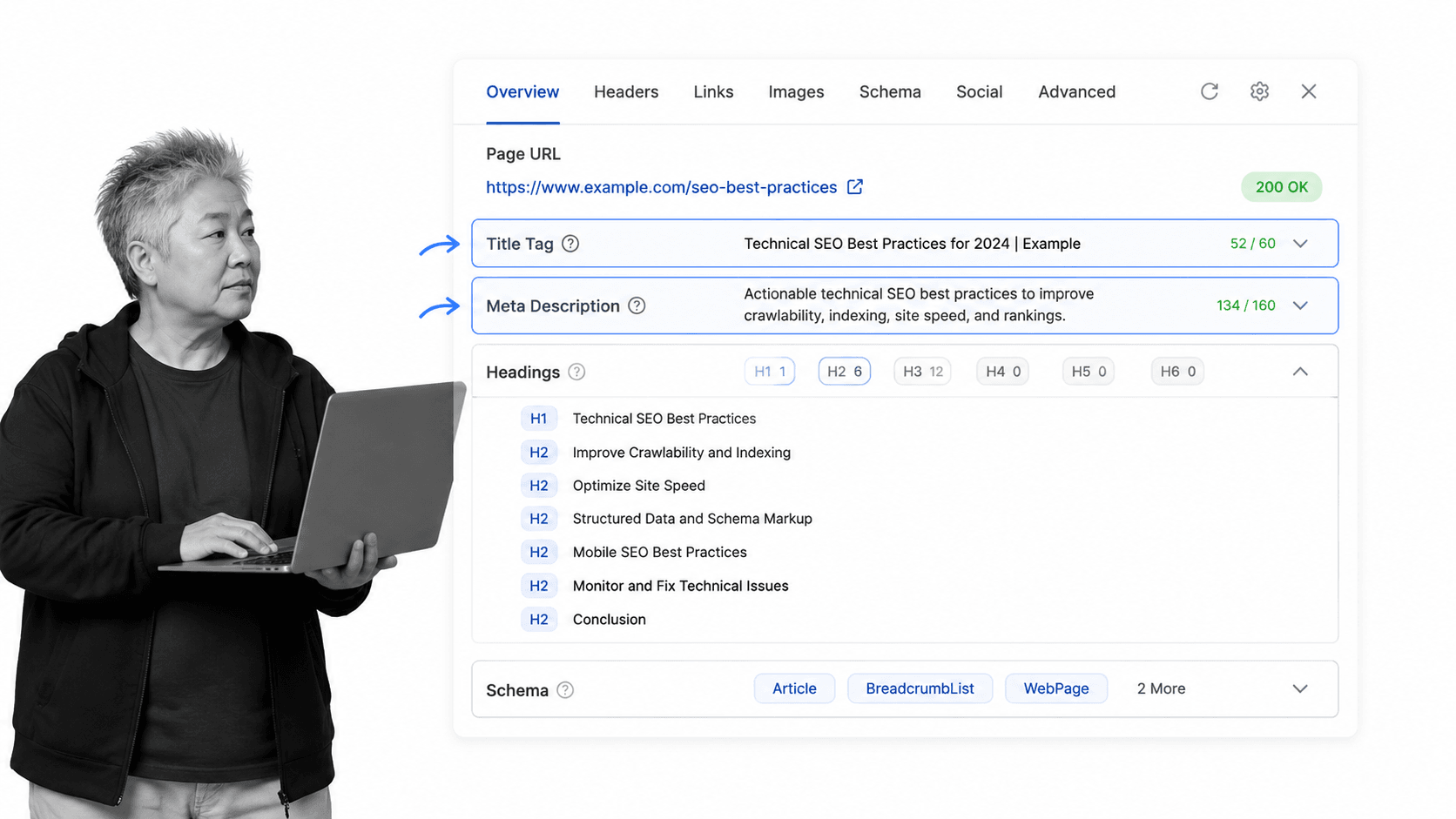Image resolution: width=1456 pixels, height=819 pixels.
Task: Click the title text 'Technical SEO Best Practices for 2024 | Example'
Action: click(x=912, y=244)
